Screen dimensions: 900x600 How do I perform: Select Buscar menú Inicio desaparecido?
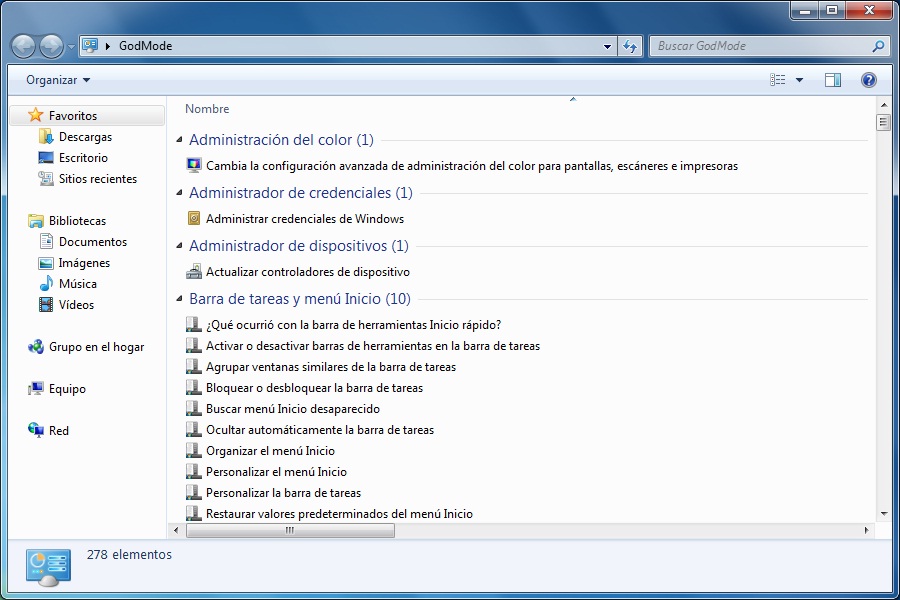point(293,409)
